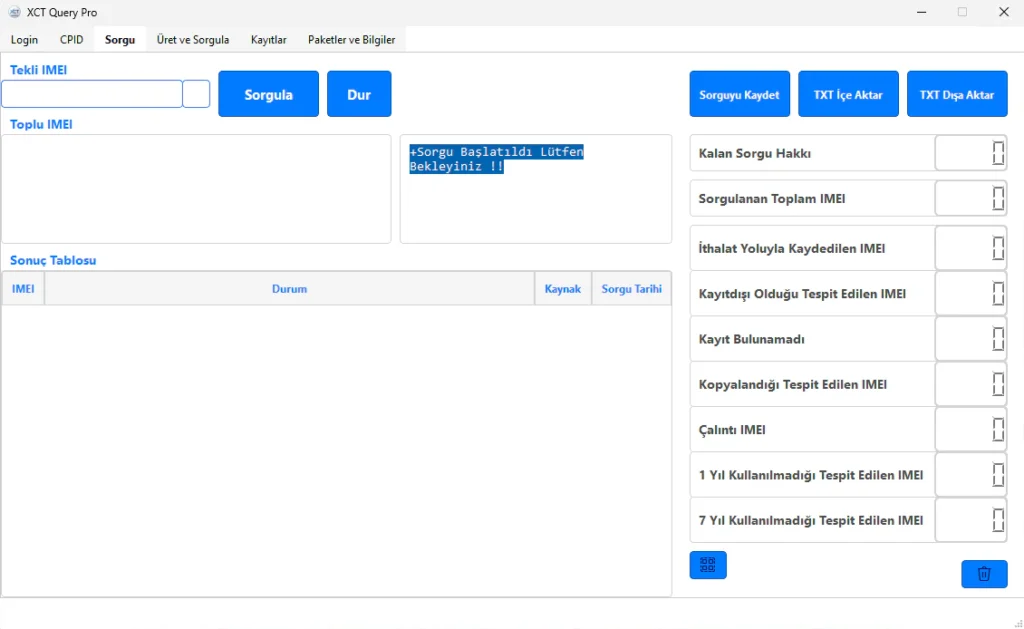Open the Üret ve Sorgula tab

click(193, 40)
